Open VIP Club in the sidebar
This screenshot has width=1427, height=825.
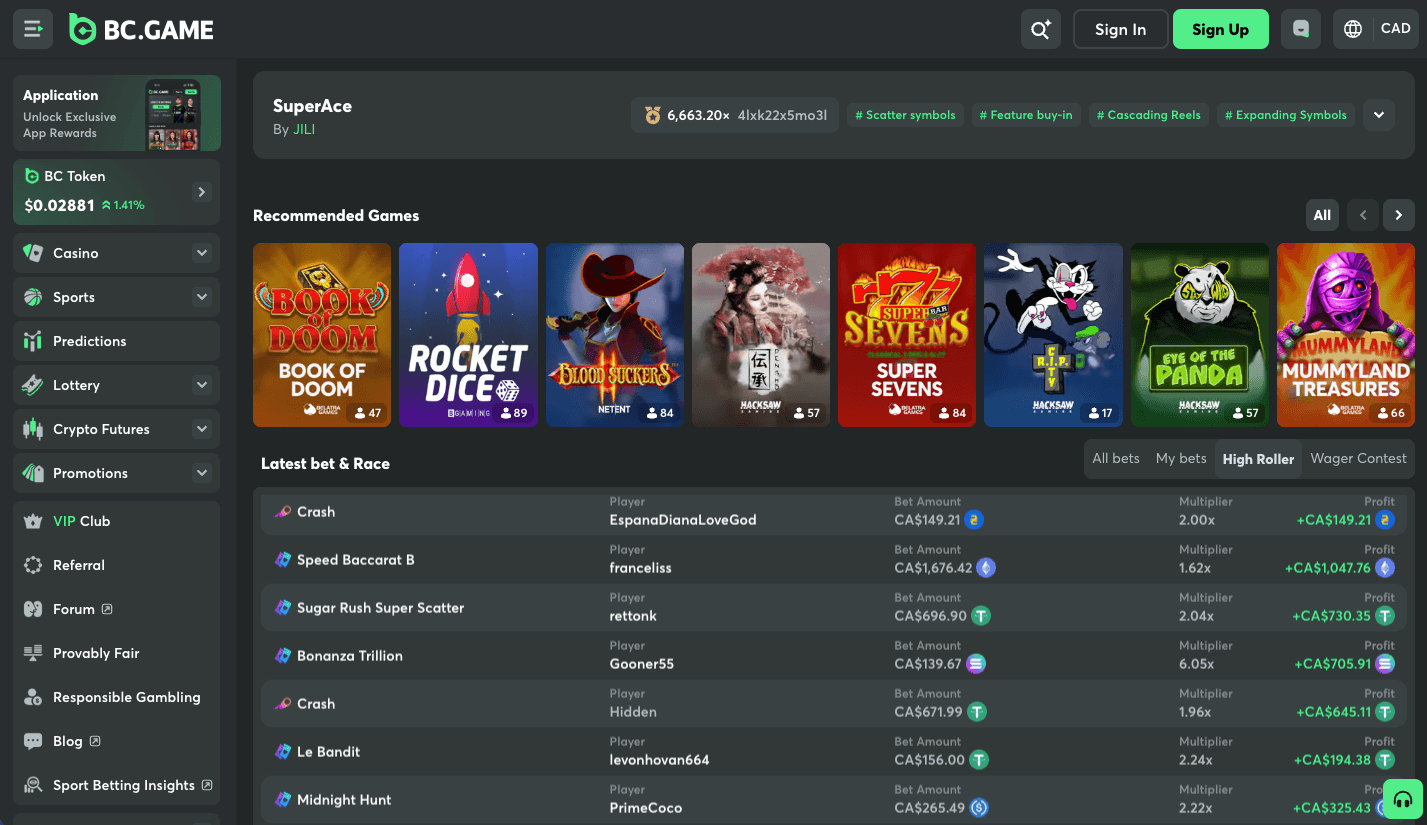[x=116, y=521]
